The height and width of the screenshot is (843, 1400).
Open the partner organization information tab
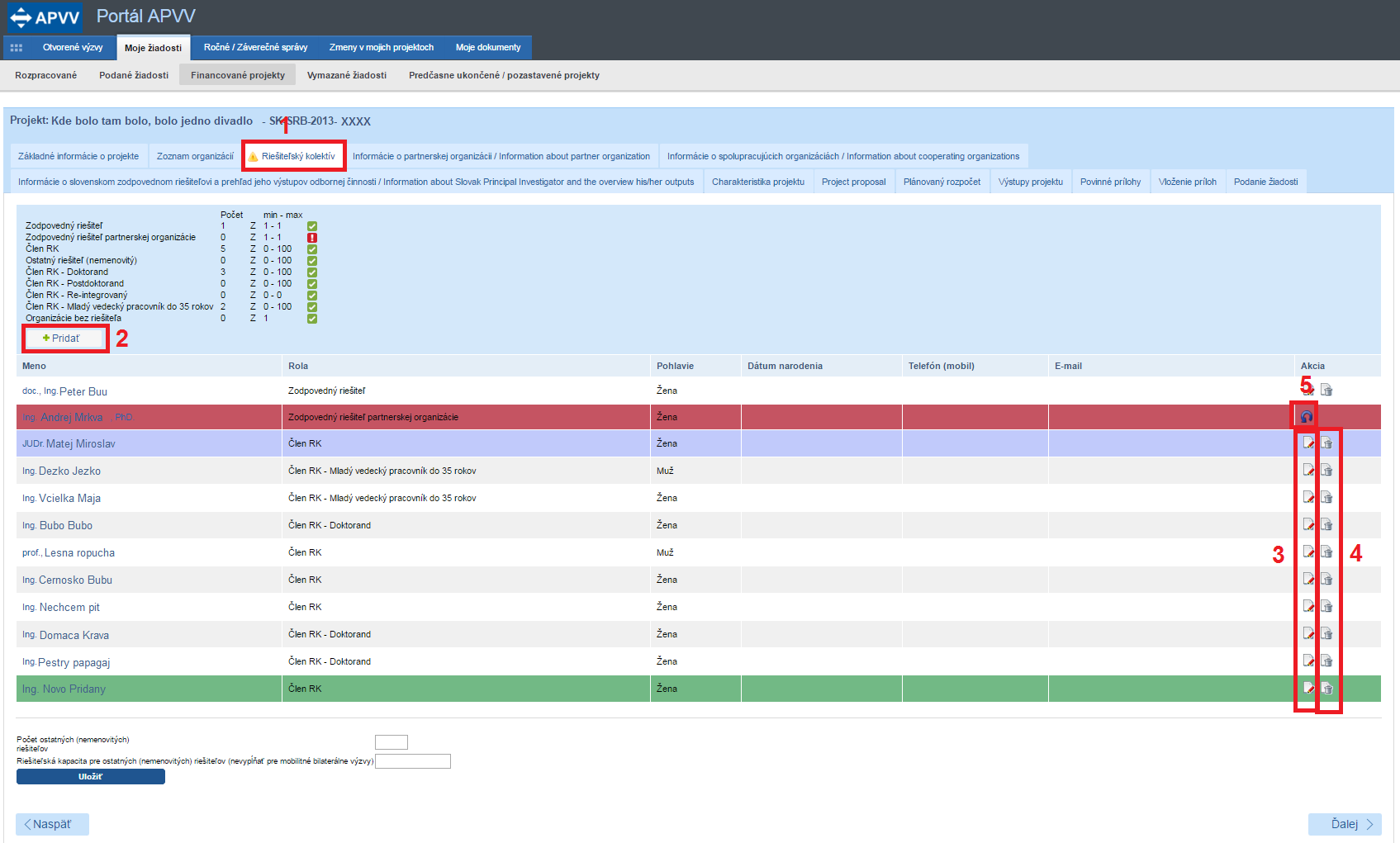(501, 156)
